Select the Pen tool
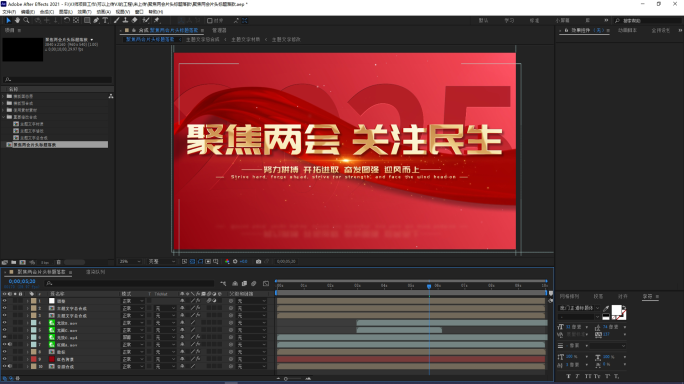This screenshot has width=684, height=384. [x=96, y=21]
